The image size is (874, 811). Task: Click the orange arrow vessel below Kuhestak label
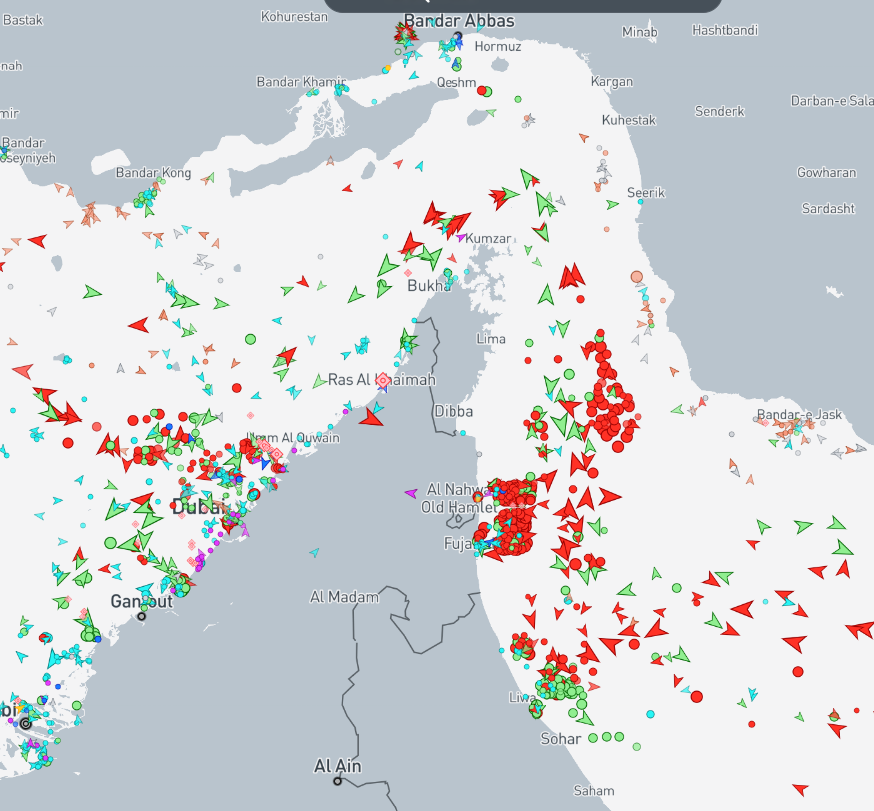[x=584, y=137]
